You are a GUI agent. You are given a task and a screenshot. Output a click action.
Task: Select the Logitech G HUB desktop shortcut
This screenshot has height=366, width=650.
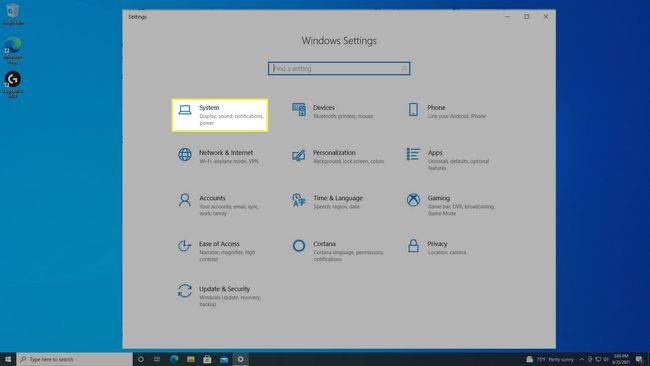12,84
